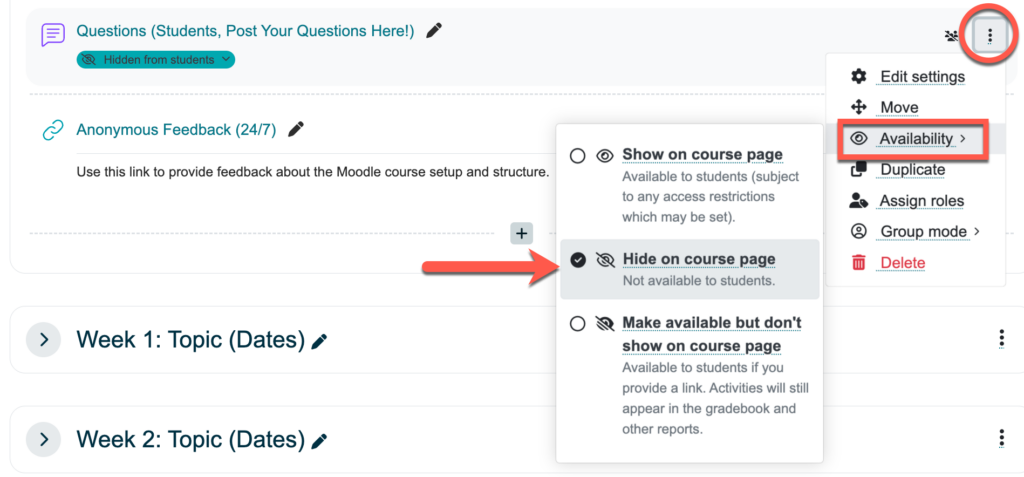This screenshot has height=477, width=1024.
Task: Expand the Week 2 section chevron
Action: [x=43, y=440]
